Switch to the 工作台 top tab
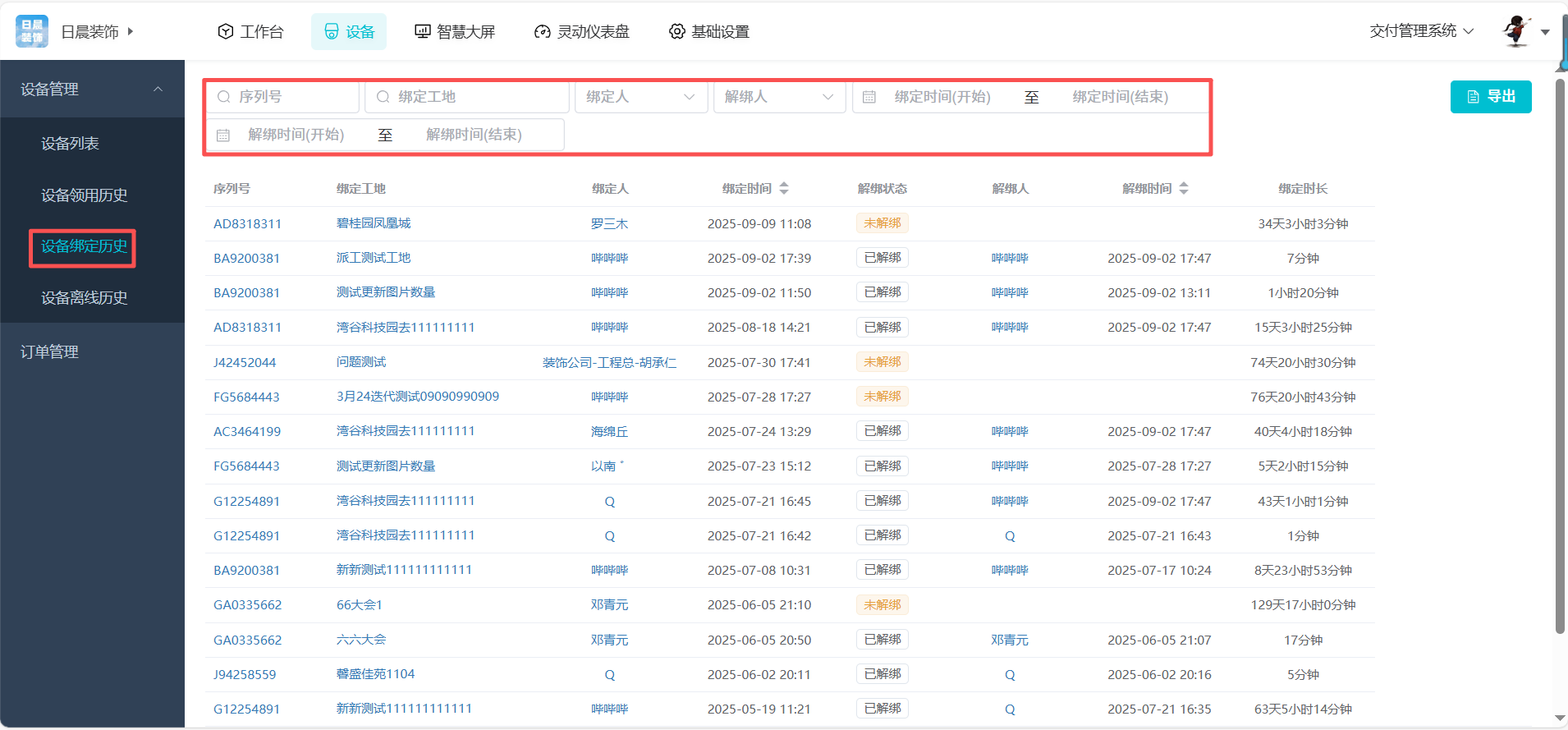The image size is (1568, 730). pos(251,31)
